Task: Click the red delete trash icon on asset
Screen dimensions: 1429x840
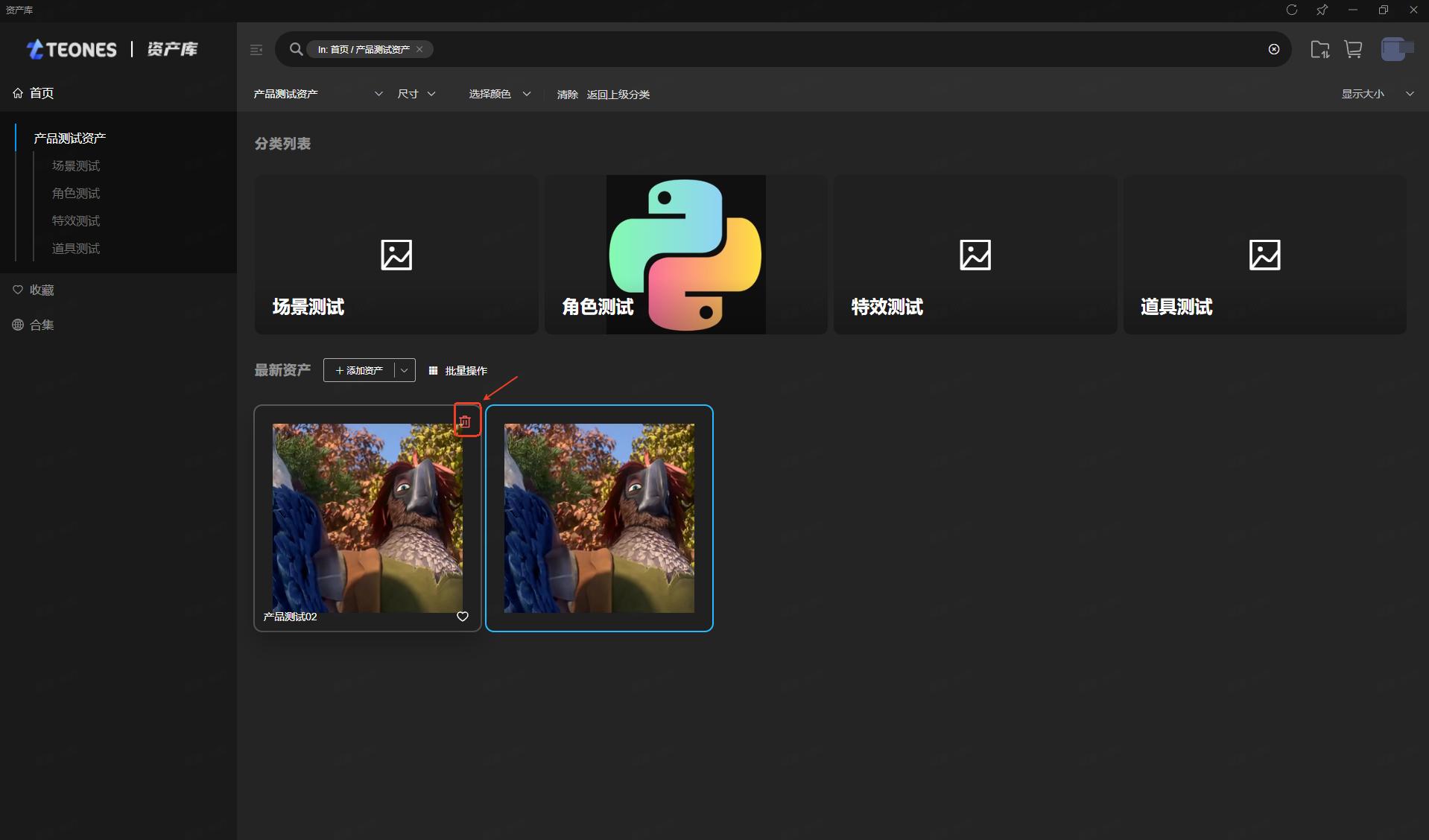Action: (x=465, y=421)
